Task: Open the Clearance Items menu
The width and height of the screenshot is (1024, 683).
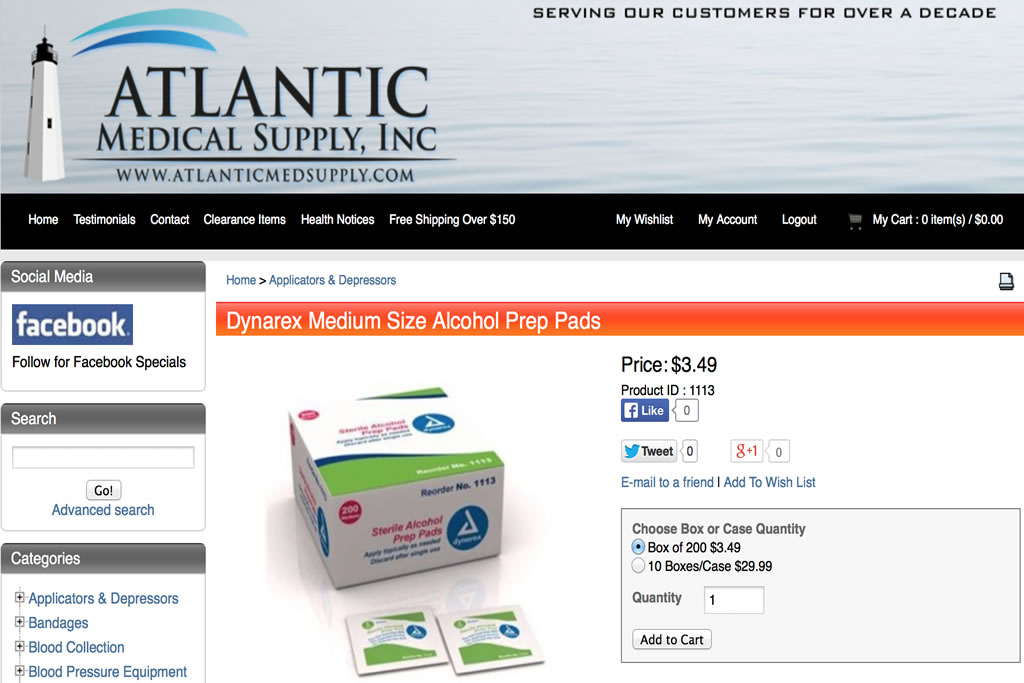Action: point(244,220)
